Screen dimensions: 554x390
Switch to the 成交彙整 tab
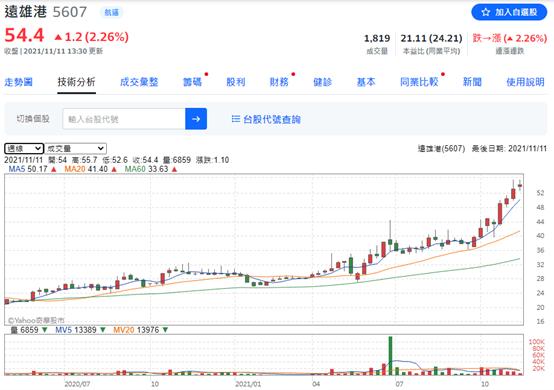[x=139, y=82]
